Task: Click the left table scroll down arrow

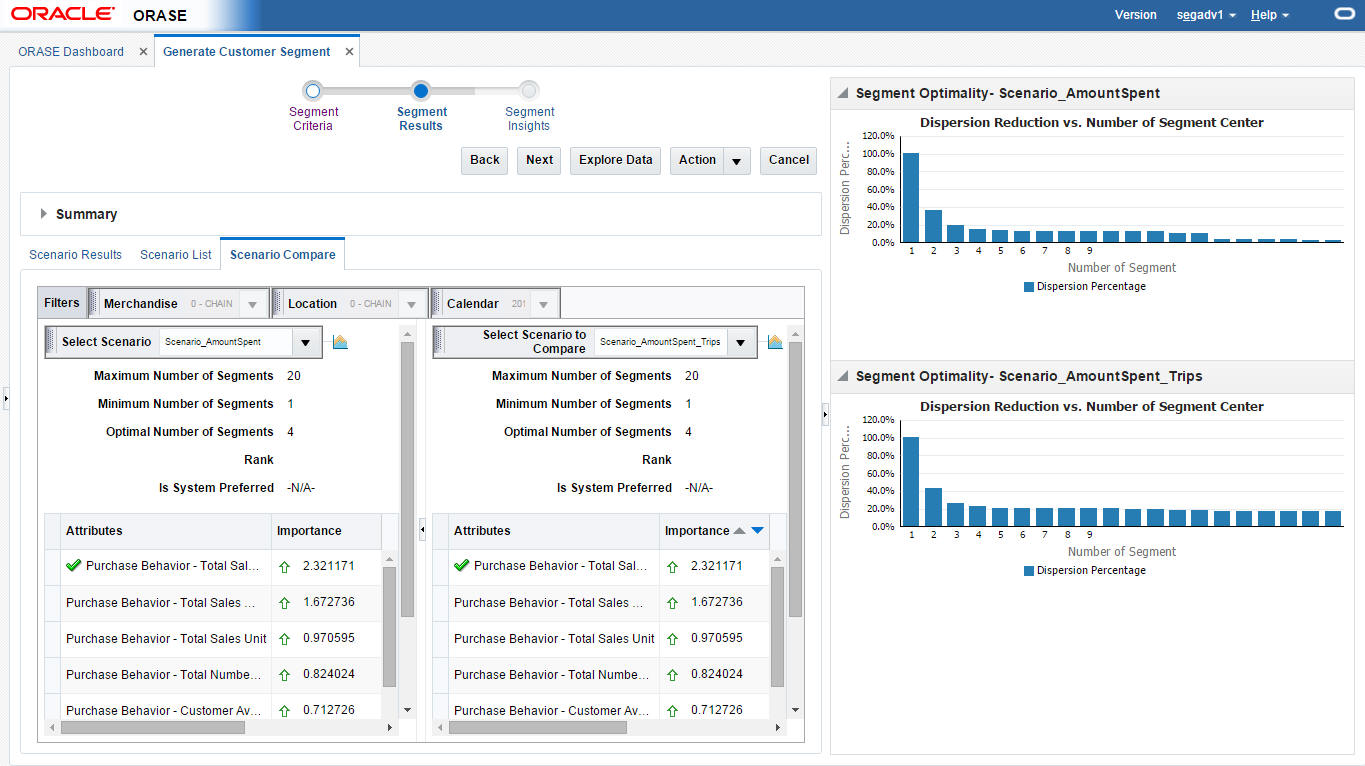Action: (x=406, y=709)
